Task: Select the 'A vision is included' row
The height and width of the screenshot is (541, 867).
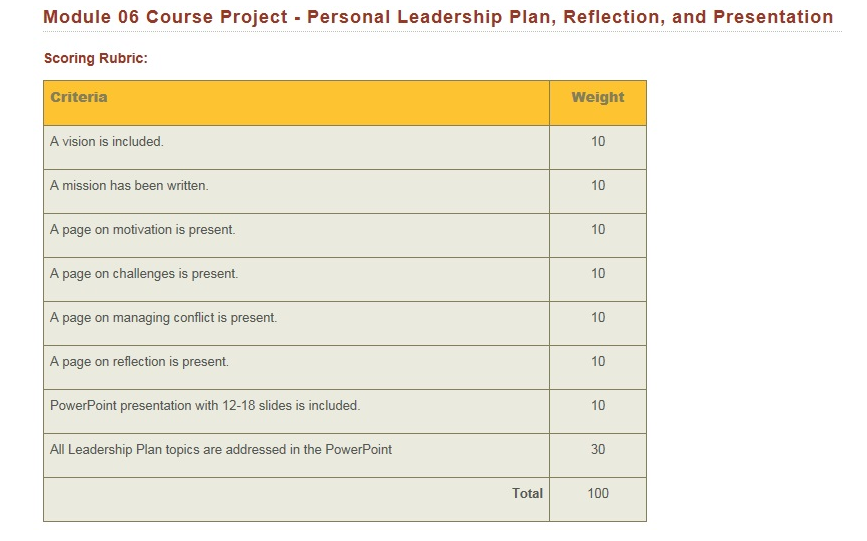Action: click(345, 148)
